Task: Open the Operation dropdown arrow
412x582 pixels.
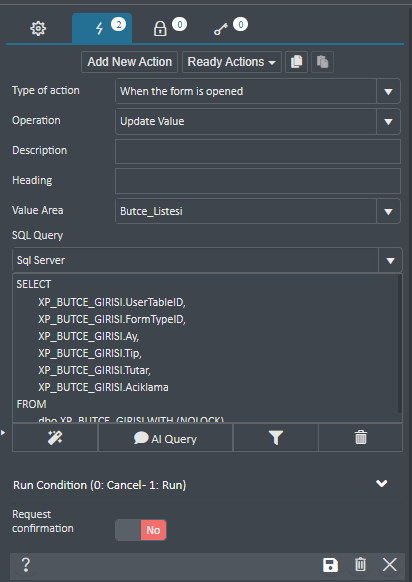Action: point(388,121)
